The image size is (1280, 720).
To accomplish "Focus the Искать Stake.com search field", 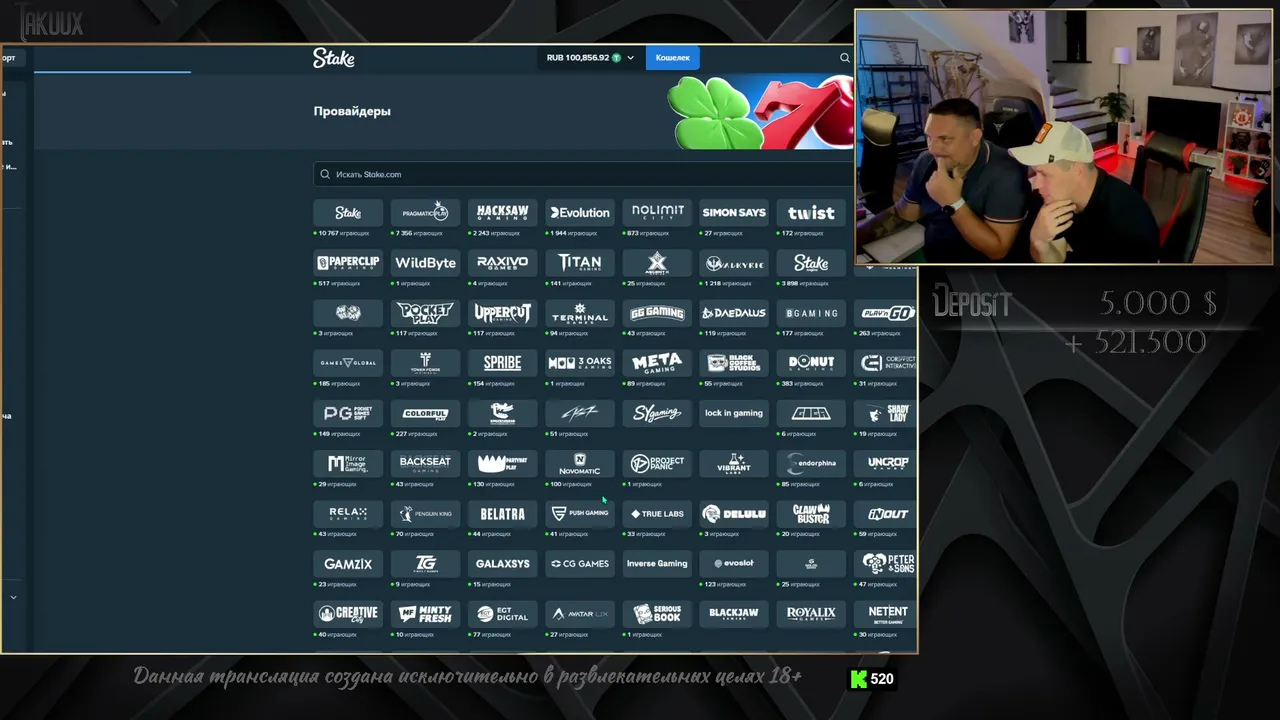I will [585, 174].
